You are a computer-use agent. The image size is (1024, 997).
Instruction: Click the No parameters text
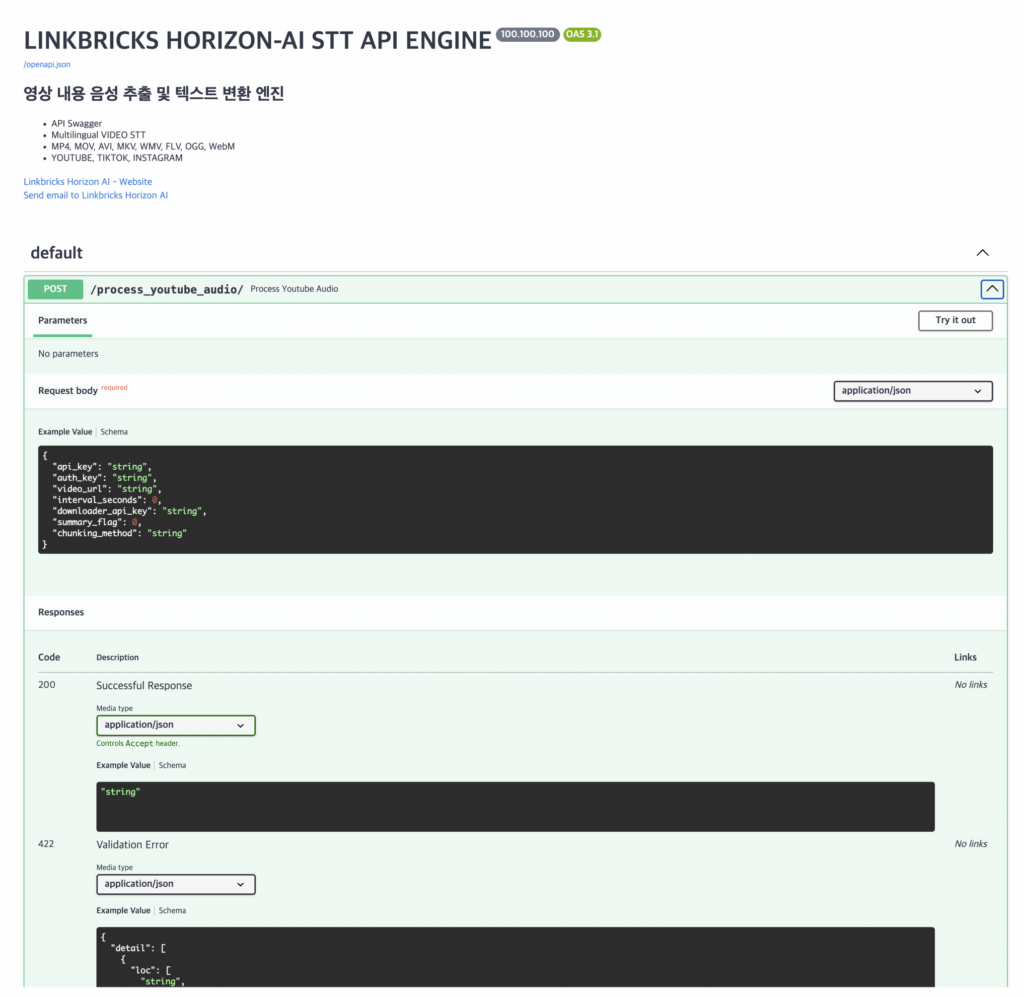(x=68, y=354)
